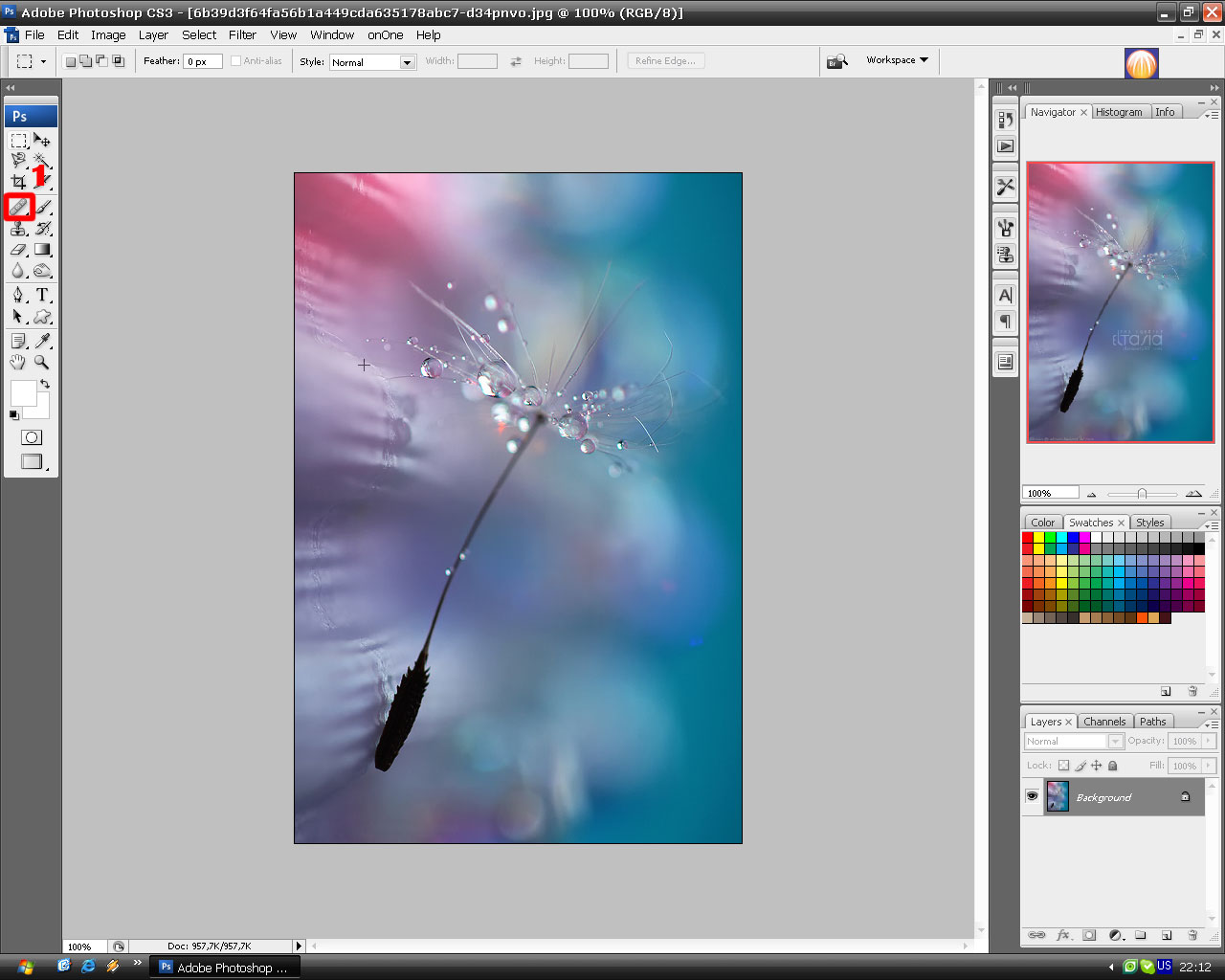Select the Eraser tool
1225x980 pixels.
19,249
